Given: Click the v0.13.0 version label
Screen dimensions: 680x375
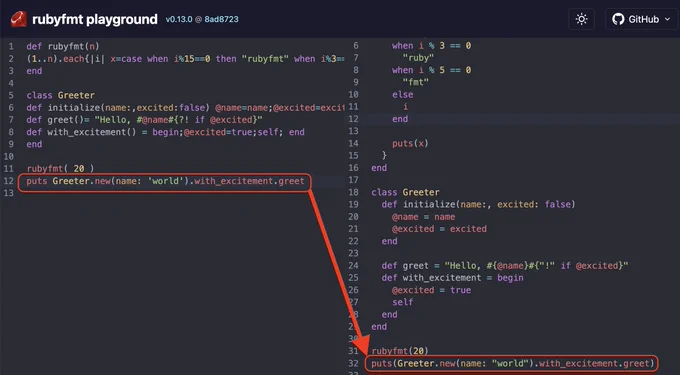Looking at the screenshot, I should tap(179, 20).
